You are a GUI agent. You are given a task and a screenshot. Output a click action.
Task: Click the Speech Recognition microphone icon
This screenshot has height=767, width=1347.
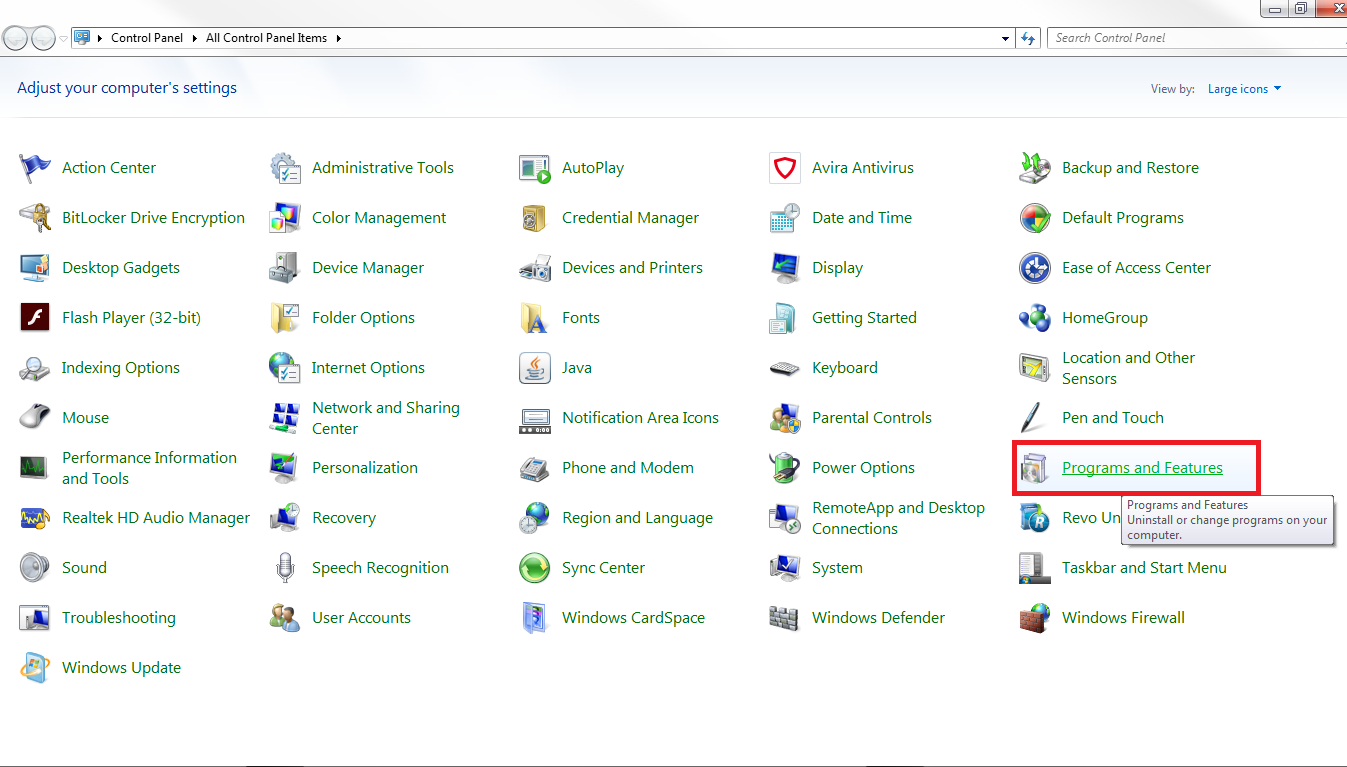tap(285, 568)
